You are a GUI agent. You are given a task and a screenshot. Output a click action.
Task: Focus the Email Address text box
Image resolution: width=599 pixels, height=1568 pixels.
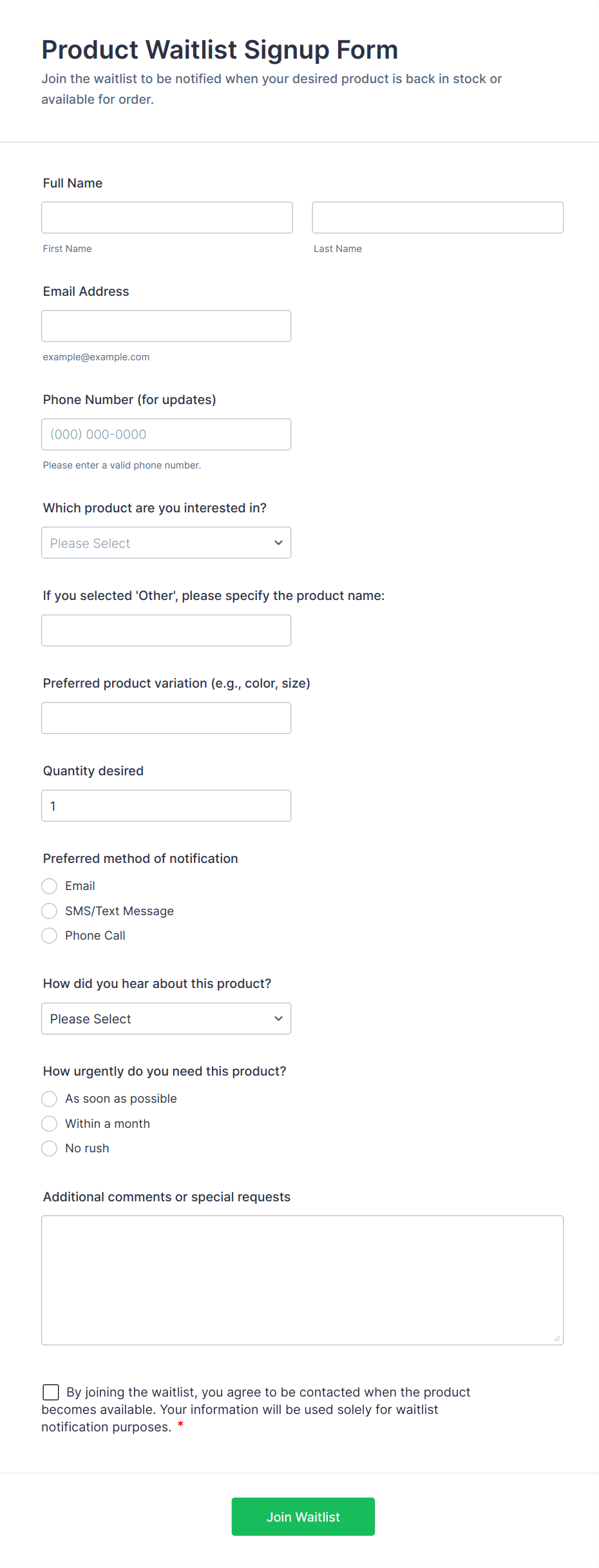[x=166, y=326]
